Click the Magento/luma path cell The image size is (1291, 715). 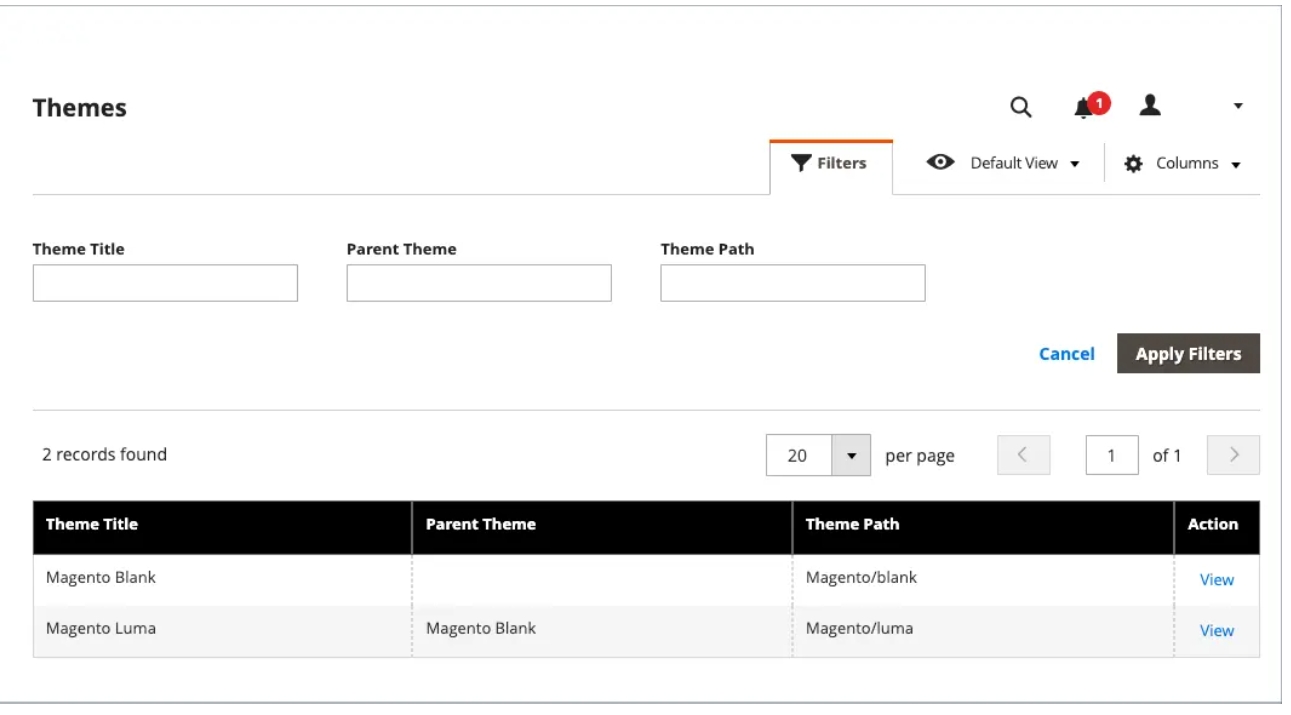click(983, 631)
